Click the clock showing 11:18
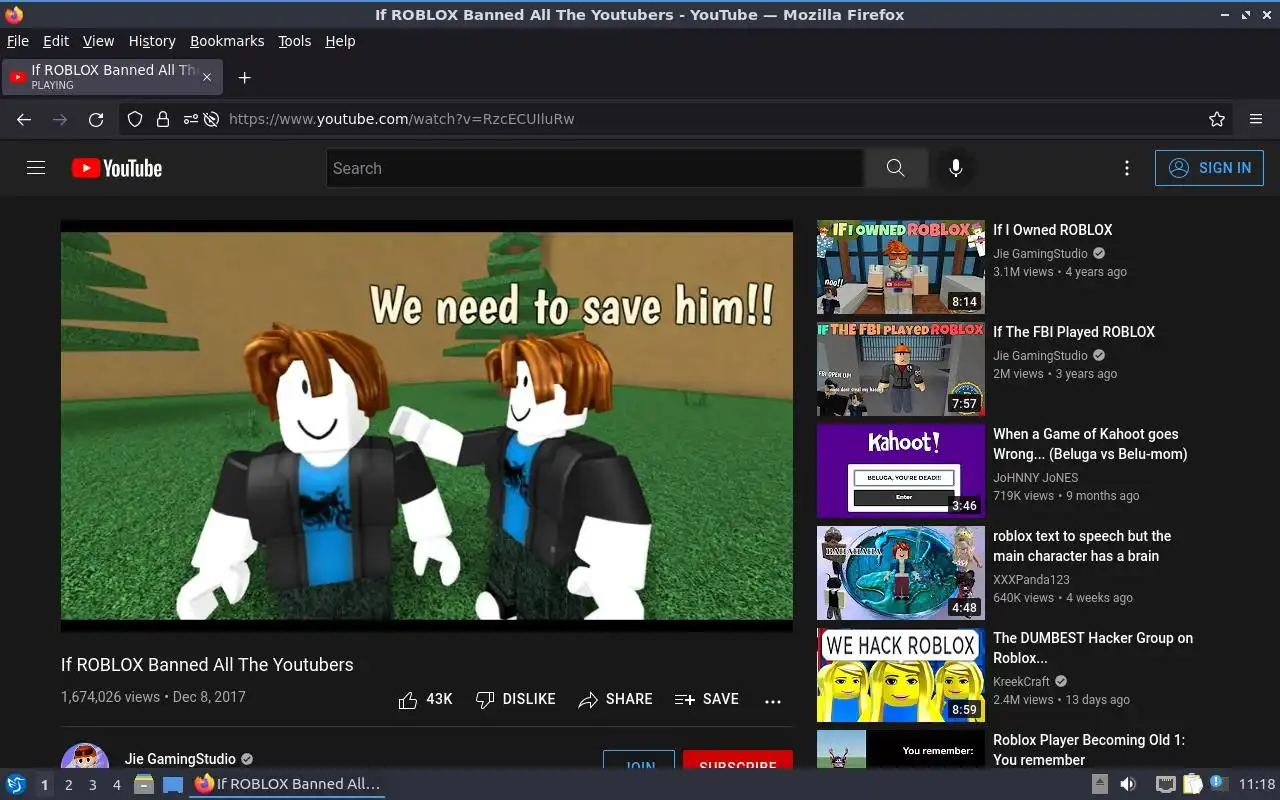Image resolution: width=1280 pixels, height=800 pixels. coord(1257,784)
